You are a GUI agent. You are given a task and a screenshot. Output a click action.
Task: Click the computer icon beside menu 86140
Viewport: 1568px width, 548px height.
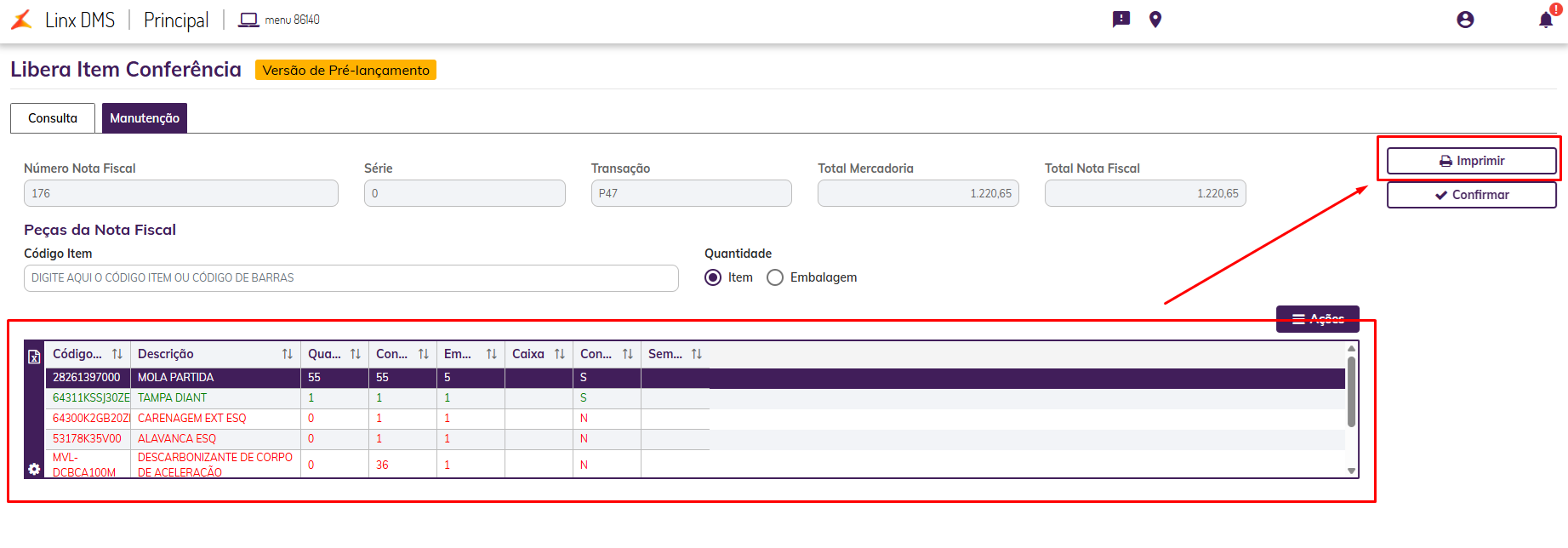point(248,20)
